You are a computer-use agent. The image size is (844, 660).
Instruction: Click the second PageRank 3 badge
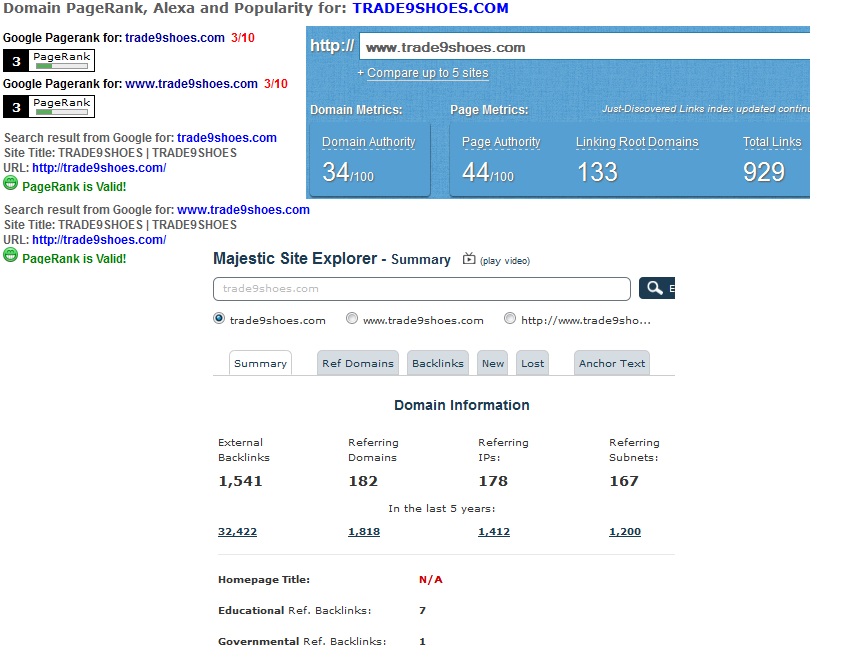pos(49,106)
